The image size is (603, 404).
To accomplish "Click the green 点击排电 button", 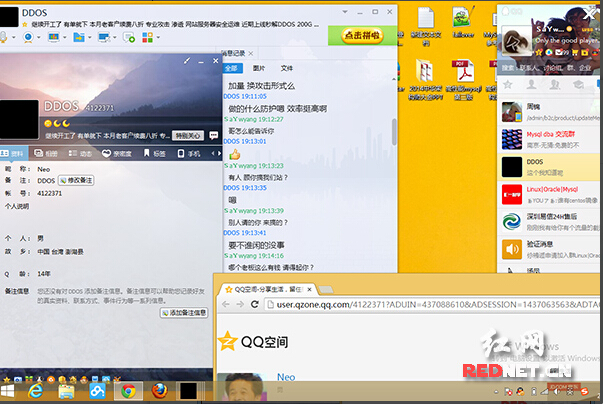I will click(x=362, y=34).
